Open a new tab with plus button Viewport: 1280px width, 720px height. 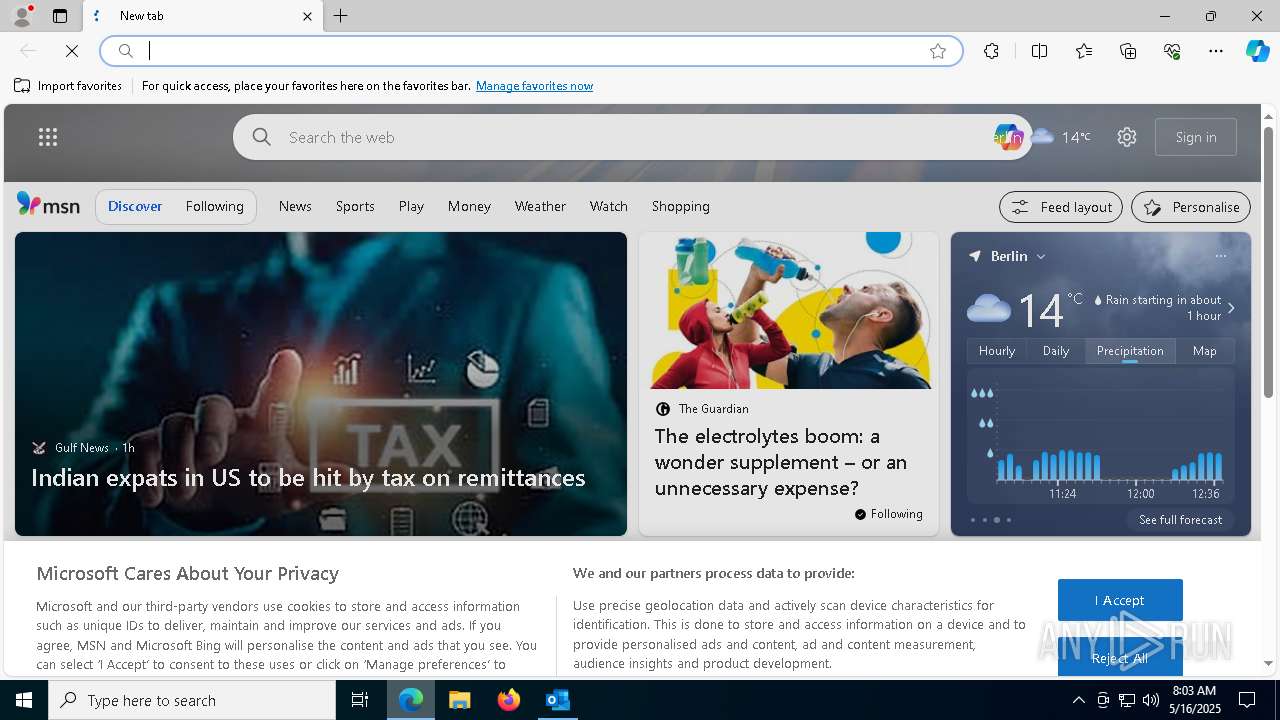point(341,16)
